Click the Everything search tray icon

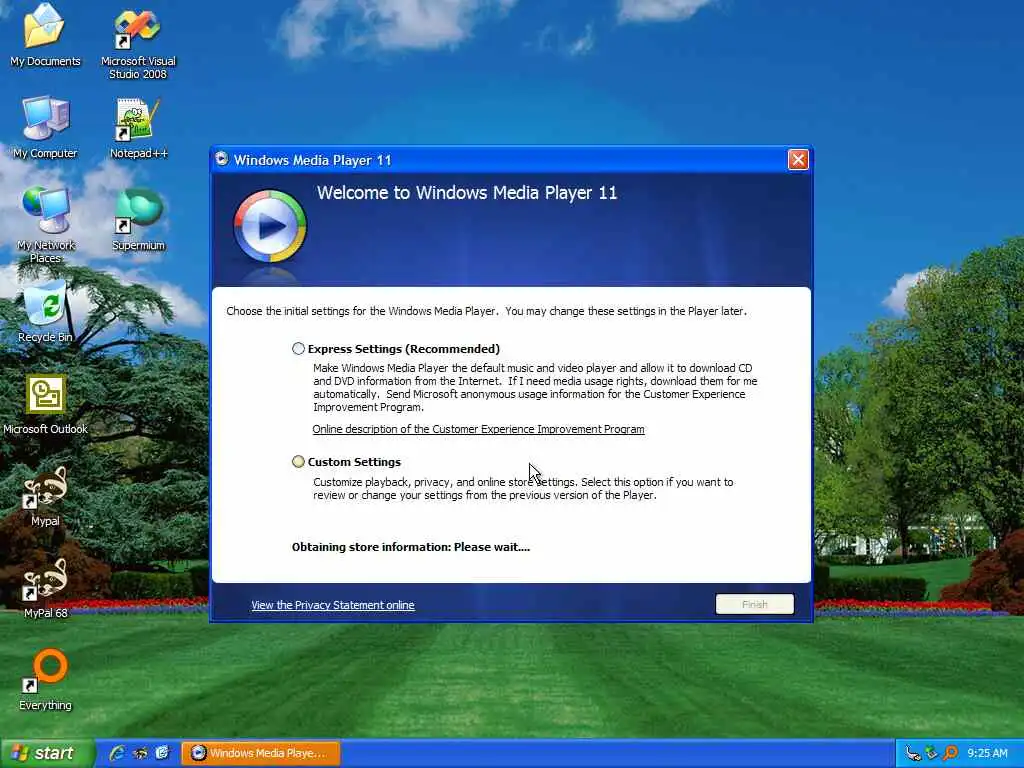(950, 754)
